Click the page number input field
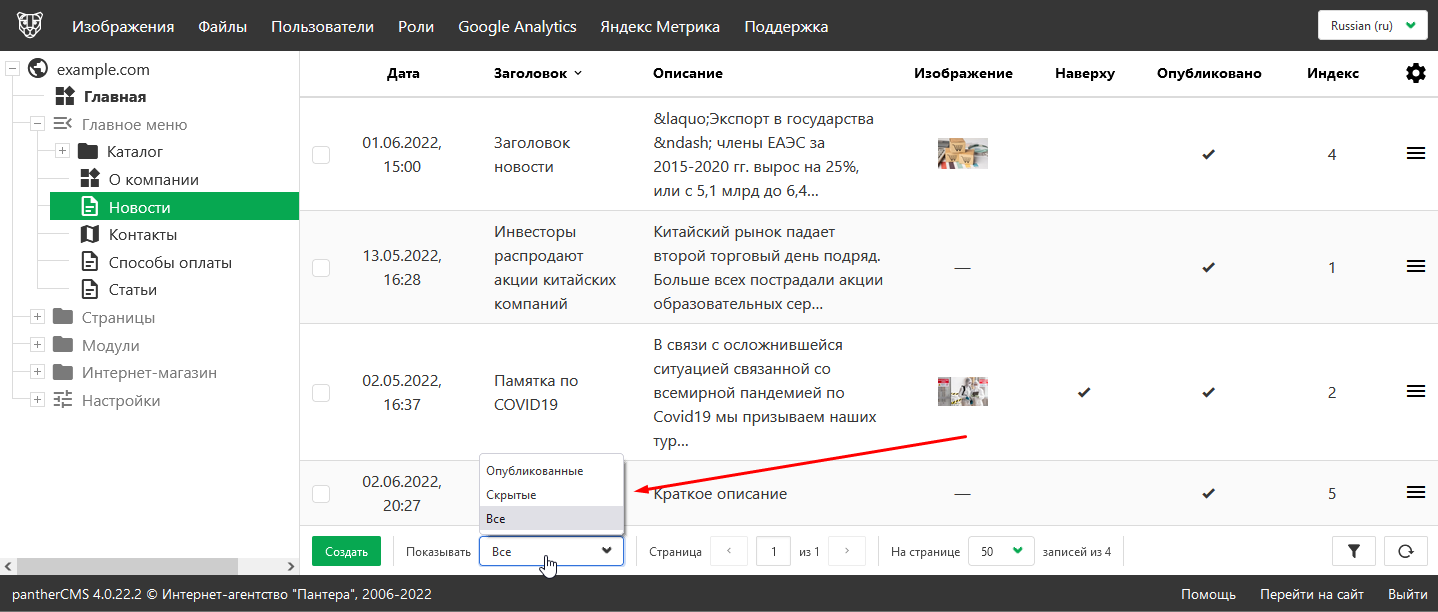1438x612 pixels. tap(773, 551)
